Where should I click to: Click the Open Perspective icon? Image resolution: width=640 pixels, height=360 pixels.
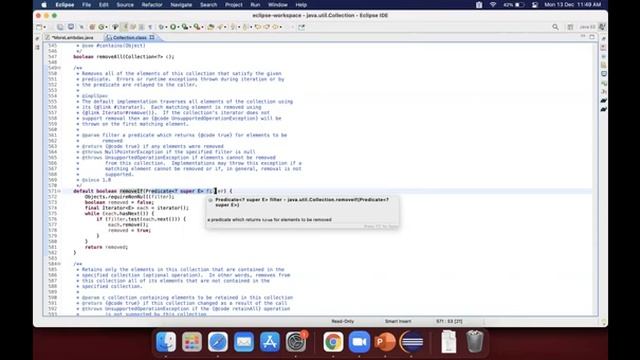coord(570,27)
